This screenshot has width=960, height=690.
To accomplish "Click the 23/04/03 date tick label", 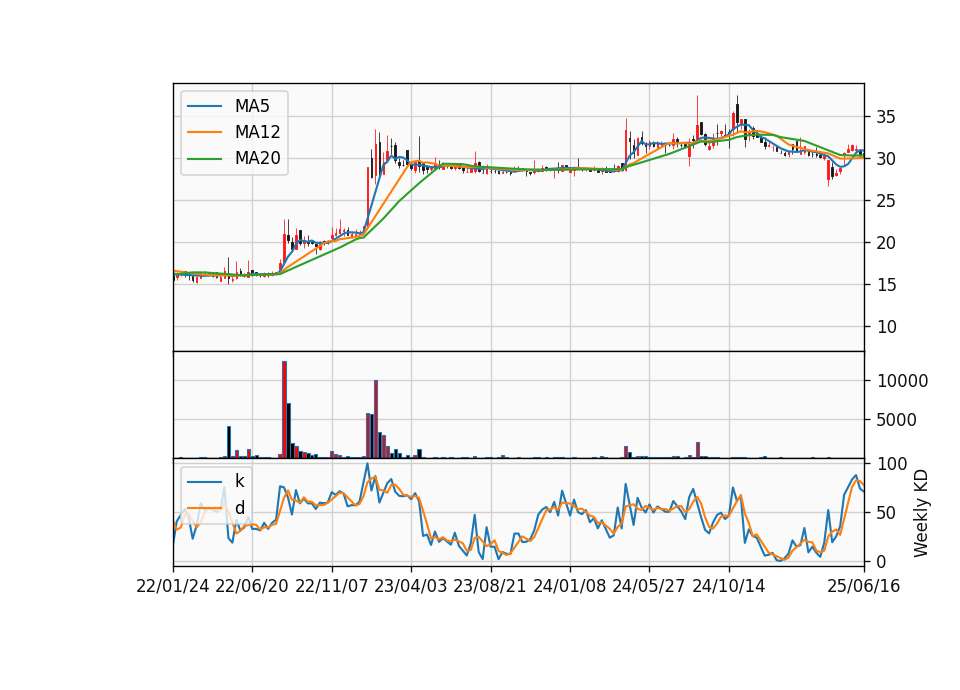I will [x=411, y=586].
